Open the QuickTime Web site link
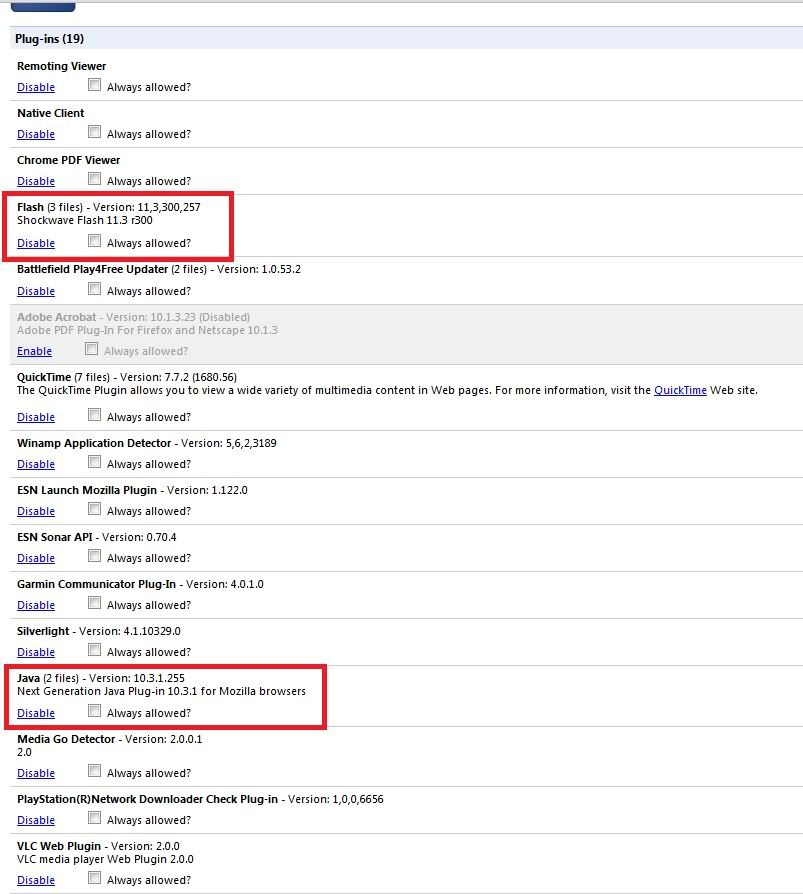The width and height of the screenshot is (803, 894). (680, 390)
